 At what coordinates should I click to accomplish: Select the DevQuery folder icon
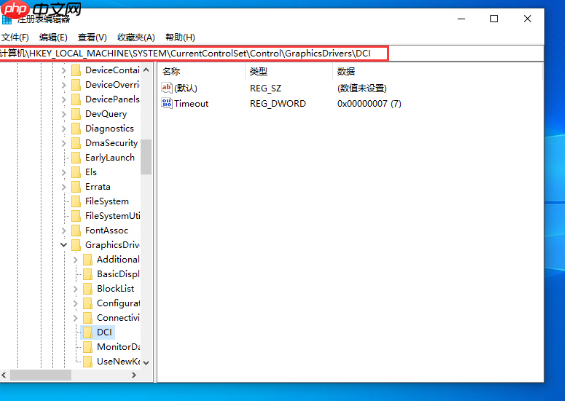(76, 114)
